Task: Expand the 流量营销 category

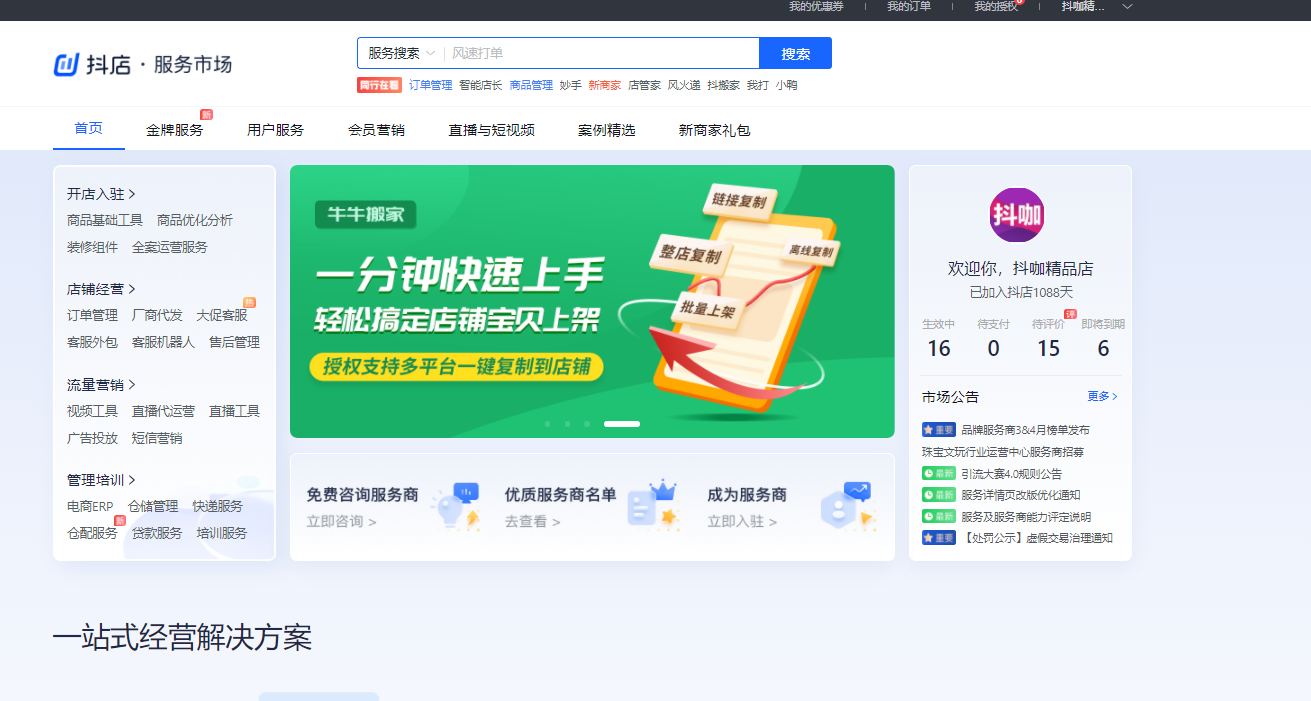Action: coord(101,385)
